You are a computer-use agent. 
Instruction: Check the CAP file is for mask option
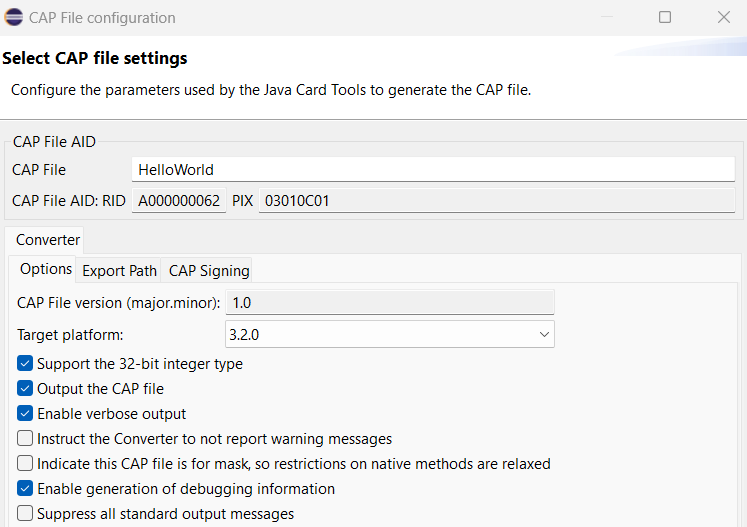point(25,463)
